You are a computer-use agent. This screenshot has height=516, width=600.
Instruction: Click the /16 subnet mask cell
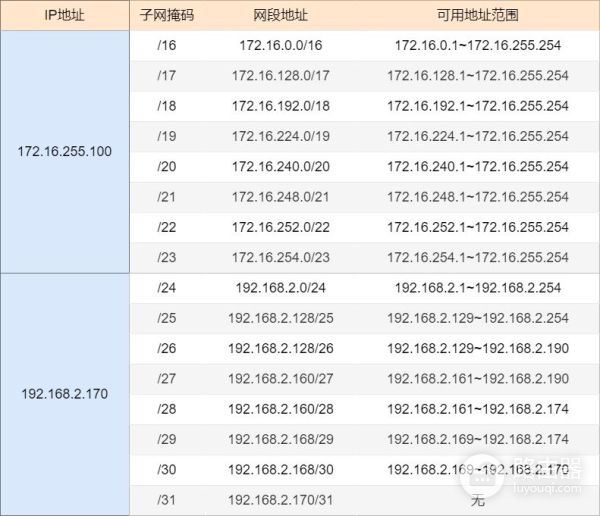click(x=166, y=45)
